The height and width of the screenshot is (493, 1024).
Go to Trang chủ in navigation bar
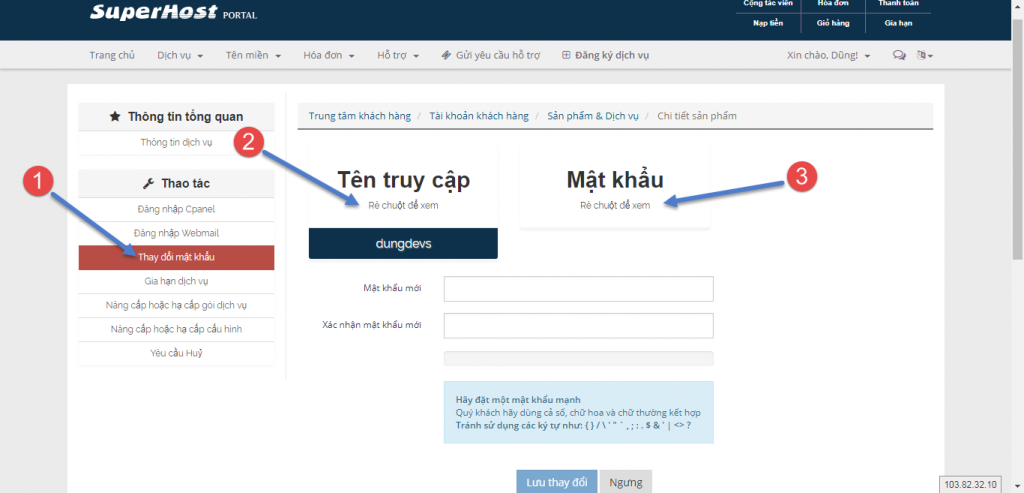[x=112, y=56]
